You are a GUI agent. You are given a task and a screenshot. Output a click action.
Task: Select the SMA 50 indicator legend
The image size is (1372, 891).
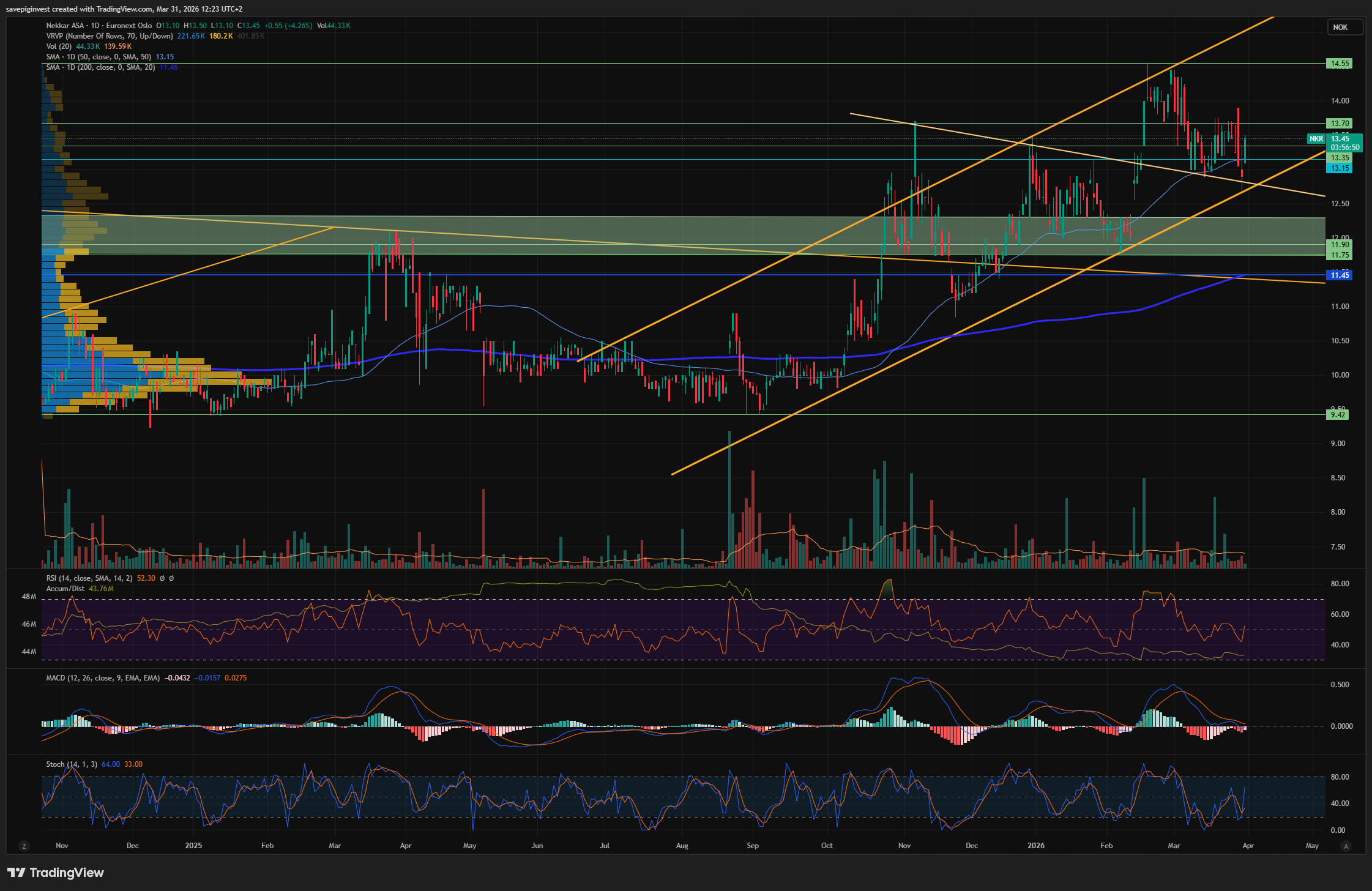coord(98,57)
